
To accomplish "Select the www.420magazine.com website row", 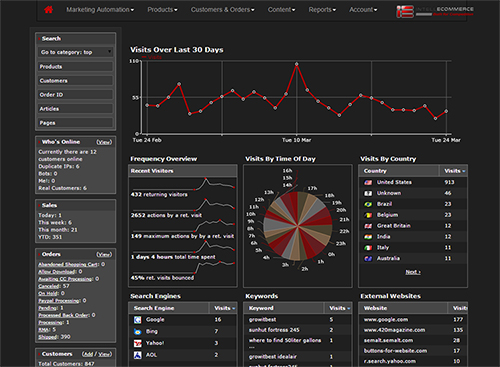I will coord(413,330).
